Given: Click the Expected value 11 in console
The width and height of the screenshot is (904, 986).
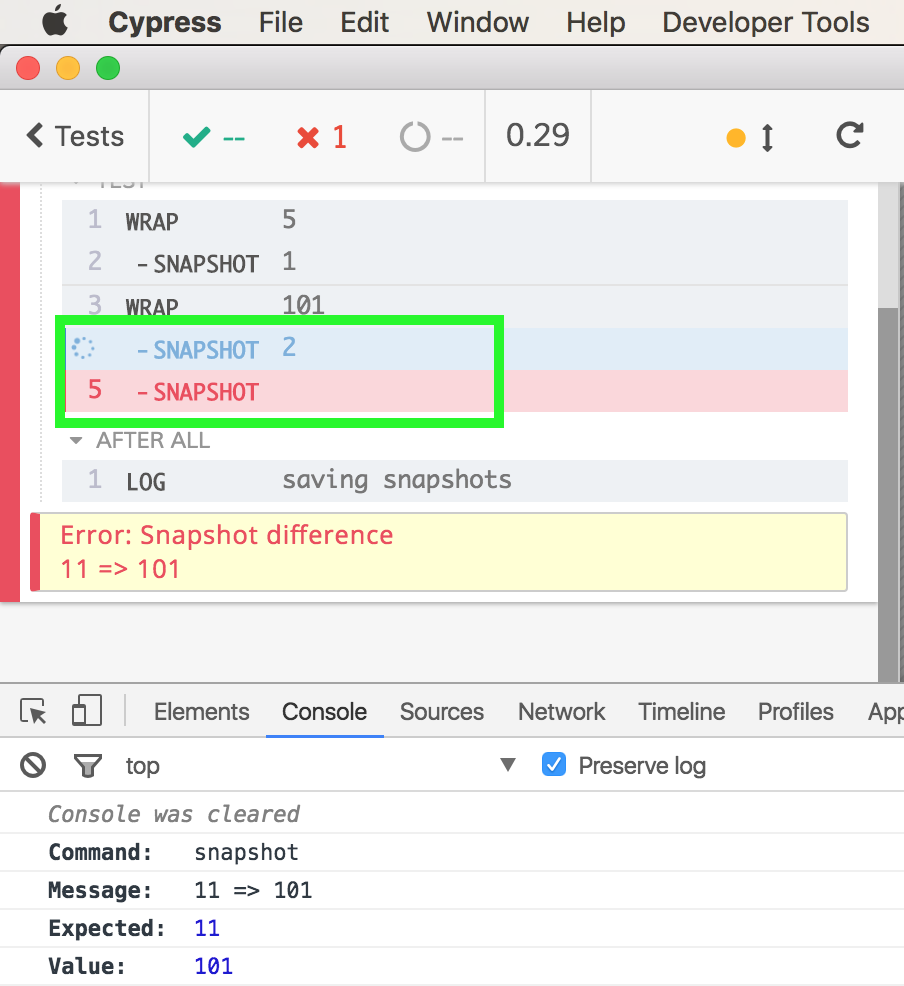Looking at the screenshot, I should (x=207, y=928).
